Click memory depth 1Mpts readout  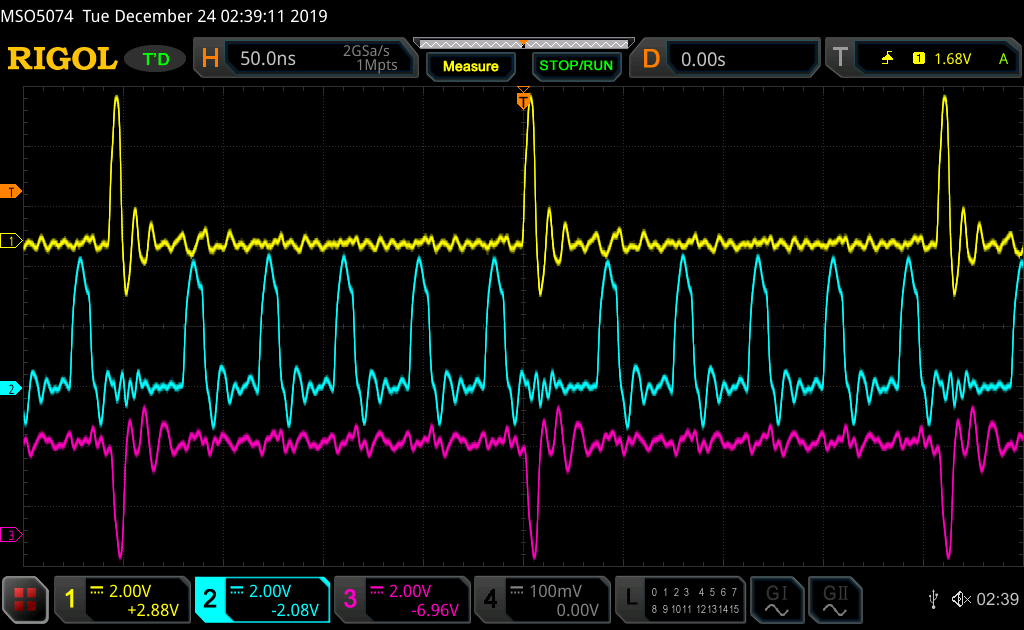[x=377, y=65]
